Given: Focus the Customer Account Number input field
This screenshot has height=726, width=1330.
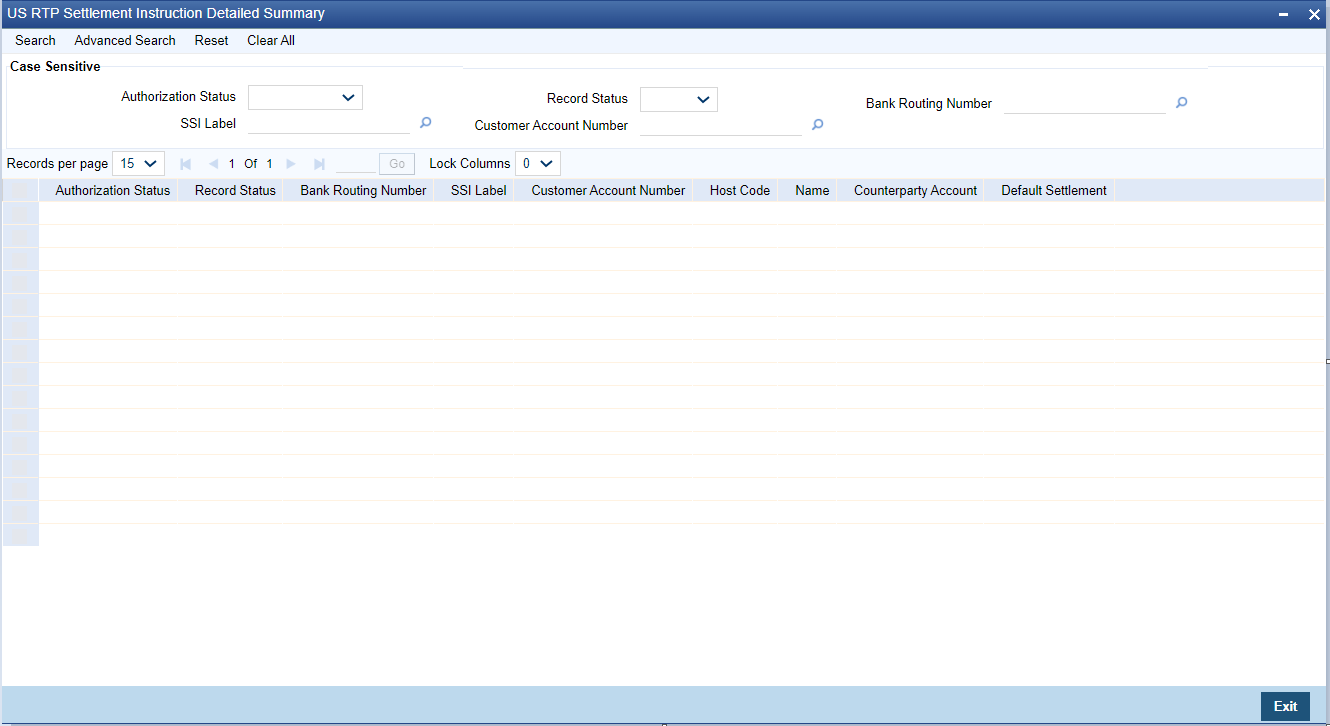Looking at the screenshot, I should pyautogui.click(x=721, y=125).
